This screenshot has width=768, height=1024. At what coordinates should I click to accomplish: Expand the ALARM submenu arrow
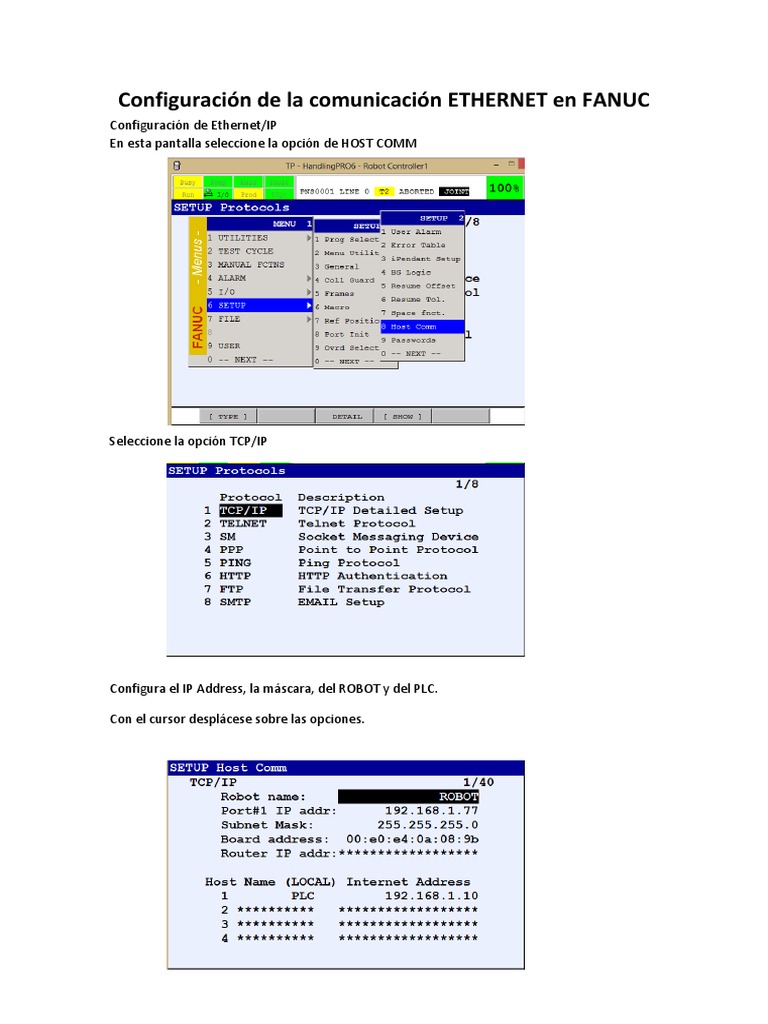(x=310, y=278)
